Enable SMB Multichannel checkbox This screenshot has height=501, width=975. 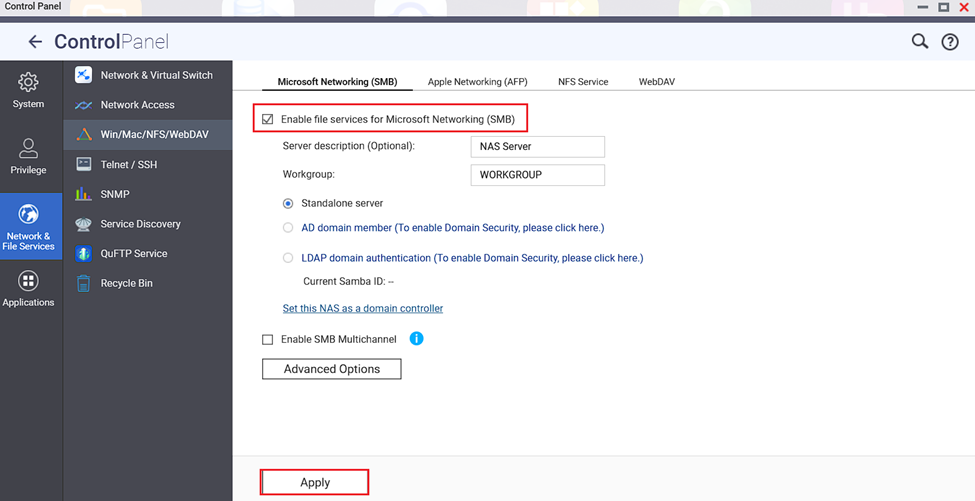pos(268,340)
